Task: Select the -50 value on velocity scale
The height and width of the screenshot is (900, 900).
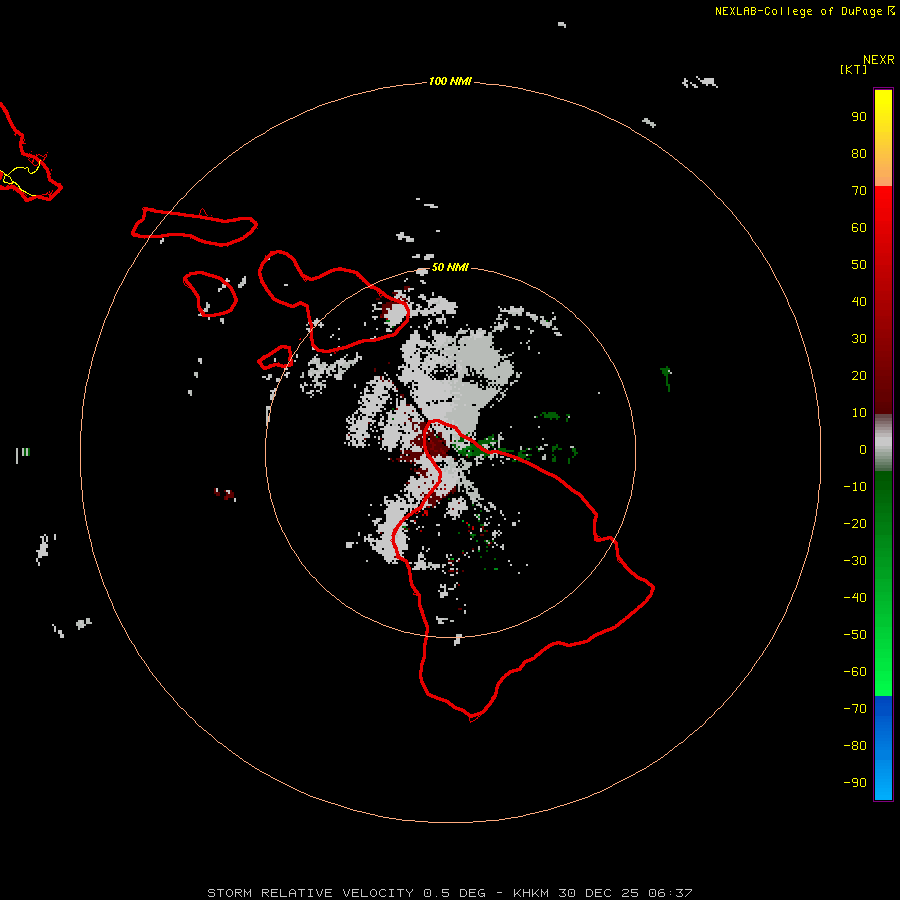Action: pos(855,635)
